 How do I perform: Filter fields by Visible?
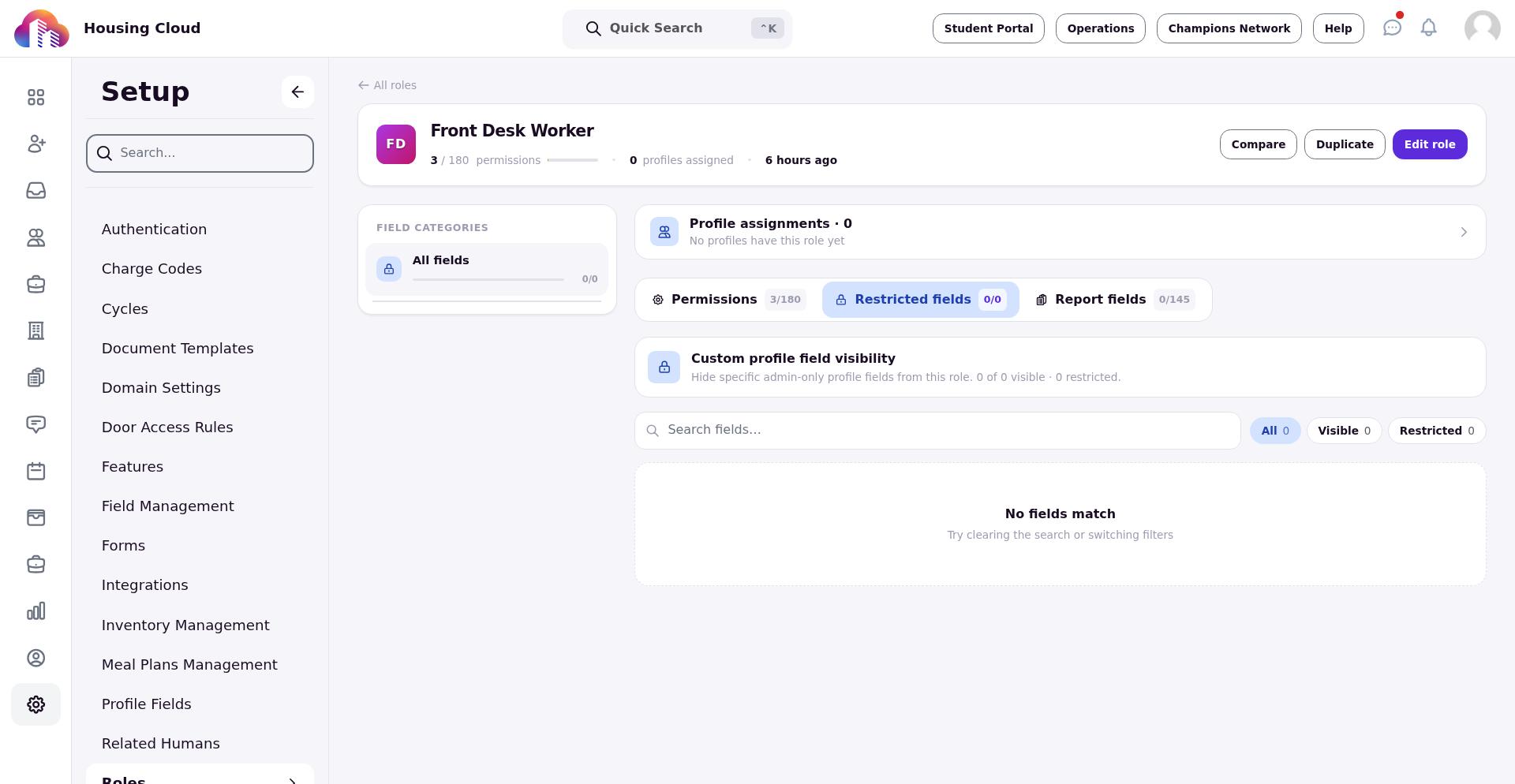click(1344, 431)
